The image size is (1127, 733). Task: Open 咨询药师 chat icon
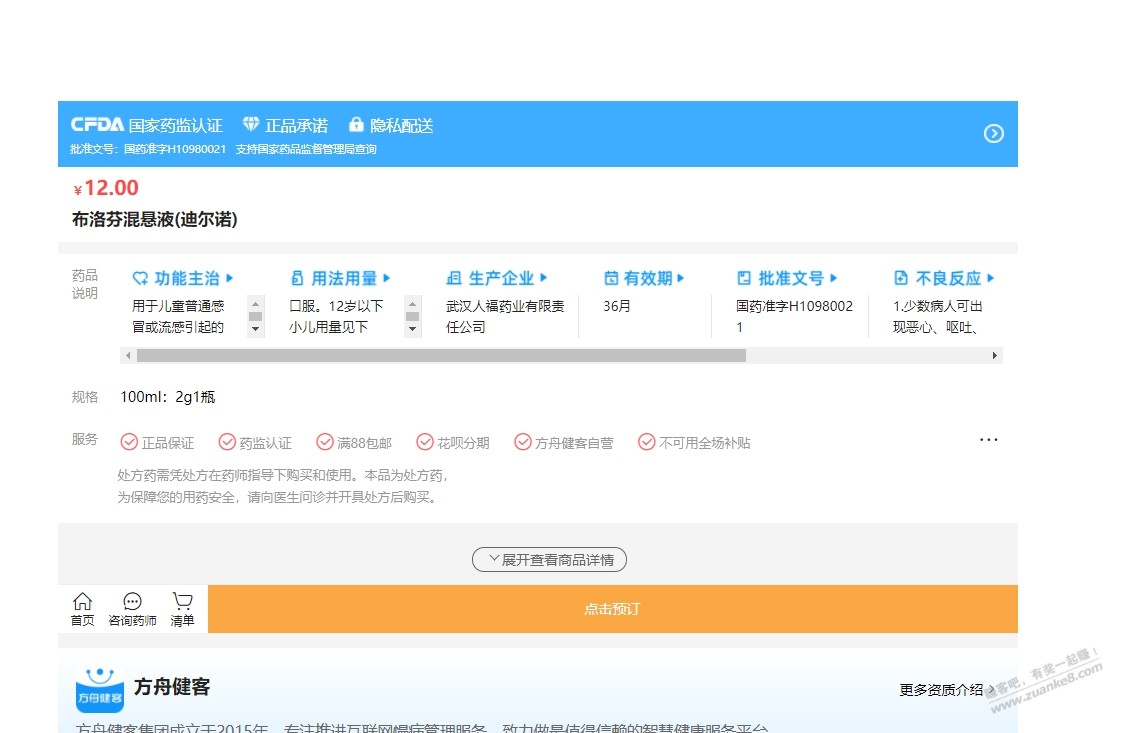(x=132, y=601)
